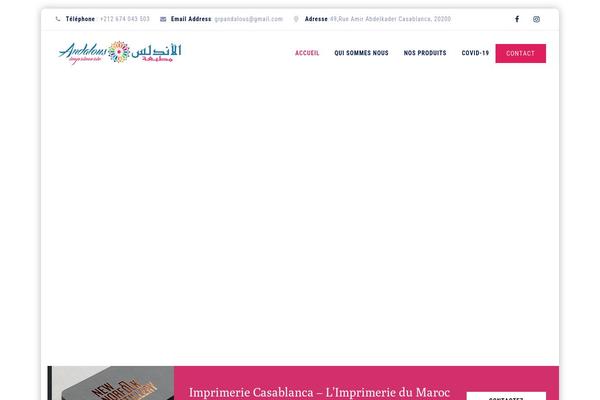Click the email envelope icon
600x400 pixels.
click(x=163, y=19)
